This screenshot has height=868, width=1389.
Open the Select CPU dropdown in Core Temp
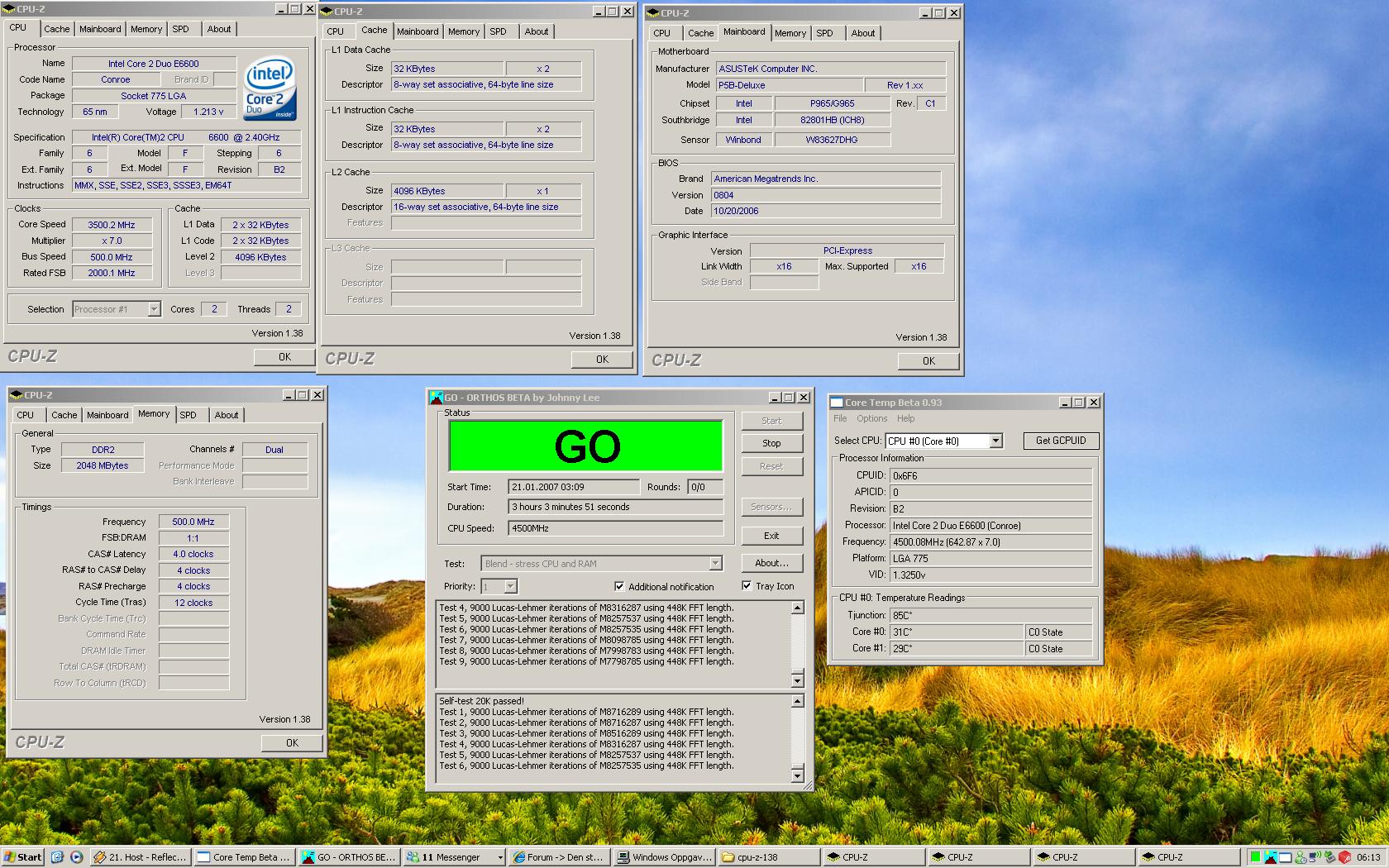[x=996, y=441]
